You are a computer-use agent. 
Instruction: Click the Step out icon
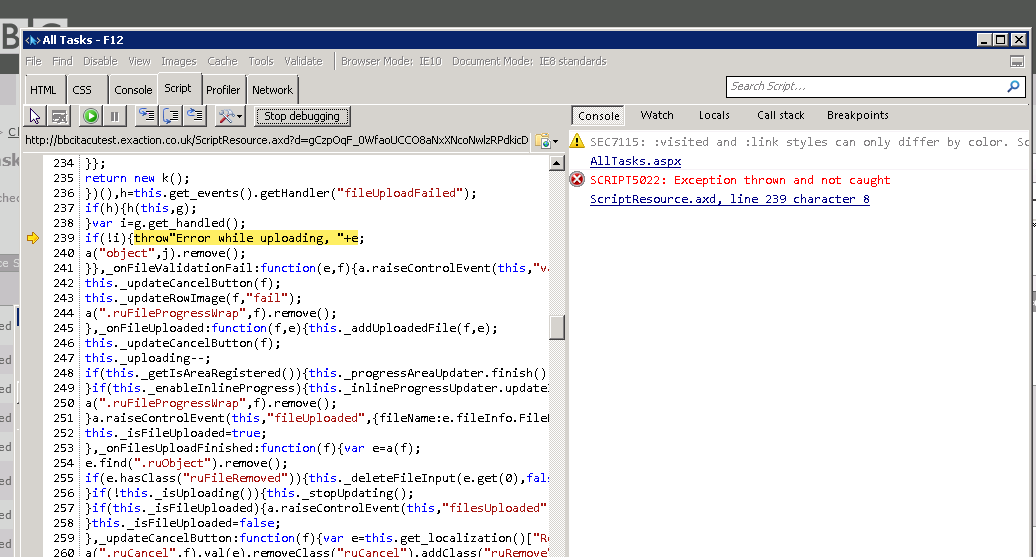[195, 116]
